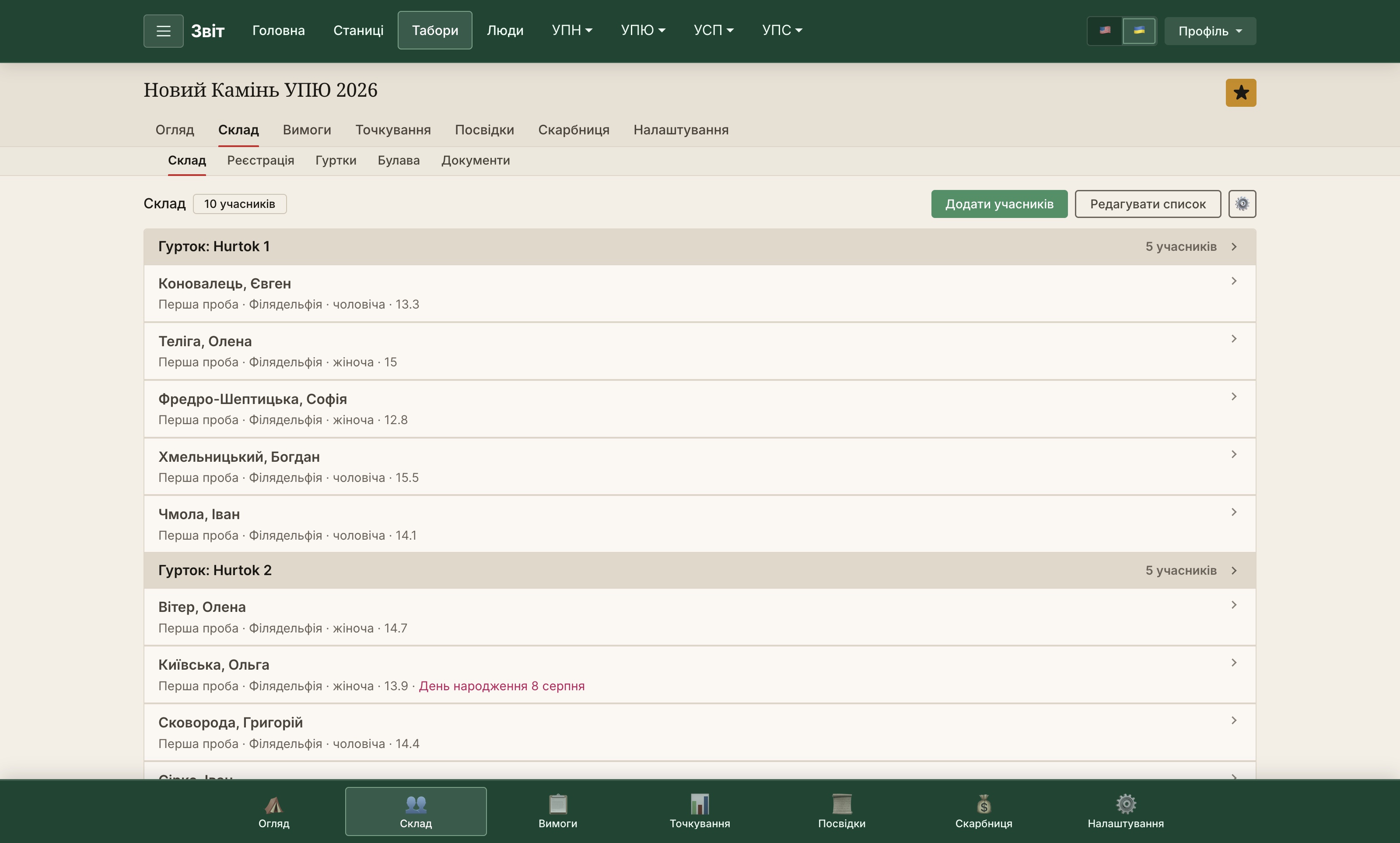Open Станиці in the navbar
Viewport: 1400px width, 843px height.
[x=358, y=30]
